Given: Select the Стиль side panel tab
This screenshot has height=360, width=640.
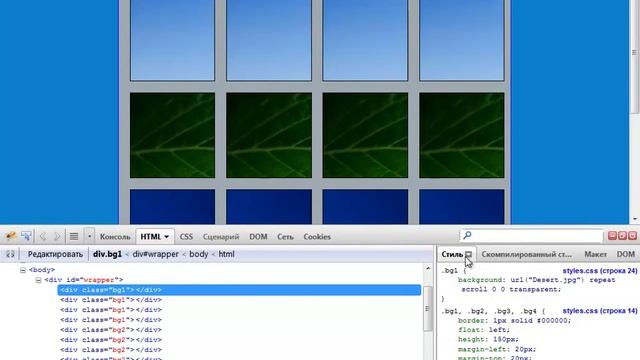Looking at the screenshot, I should coord(452,254).
